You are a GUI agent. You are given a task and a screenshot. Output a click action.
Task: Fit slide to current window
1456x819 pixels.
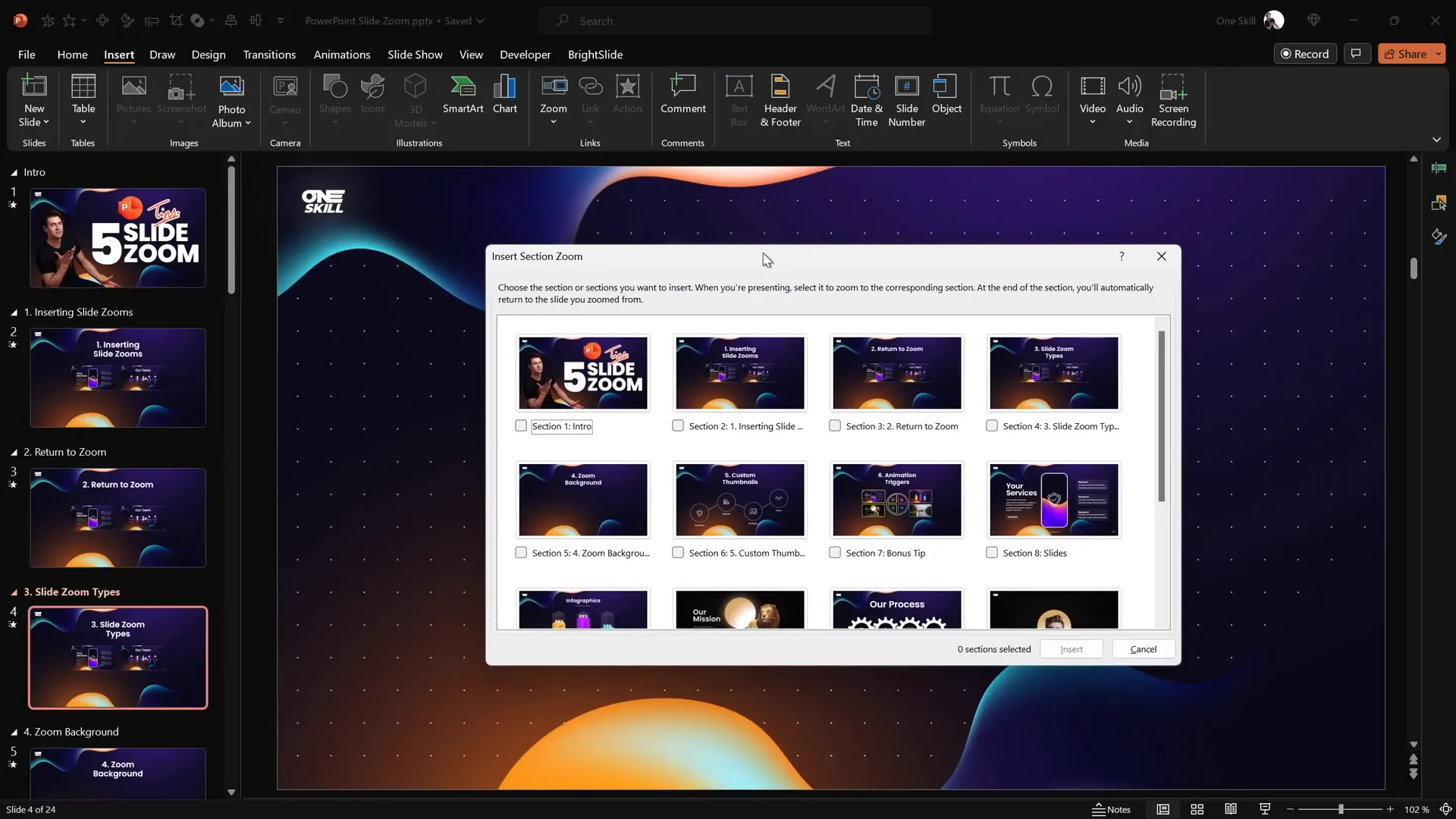(1445, 809)
